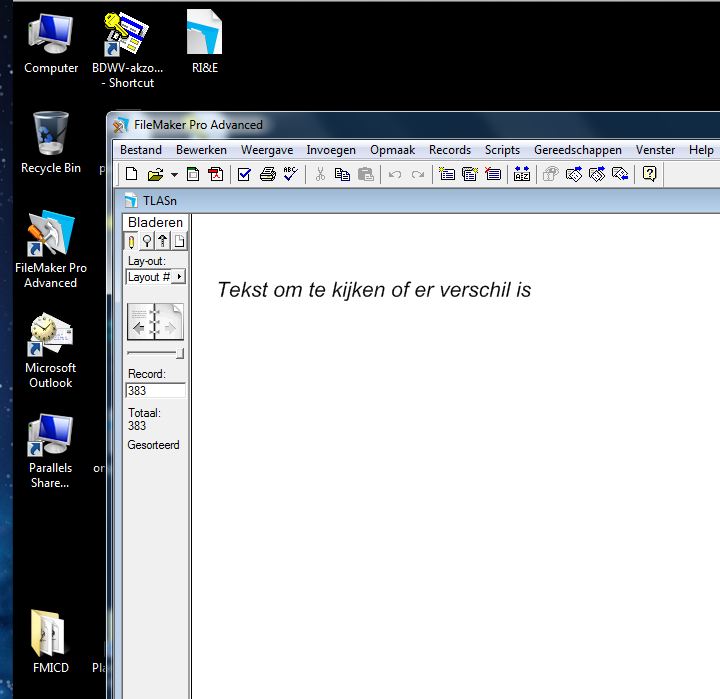Click the Undo arrow icon
720x699 pixels.
(x=395, y=175)
